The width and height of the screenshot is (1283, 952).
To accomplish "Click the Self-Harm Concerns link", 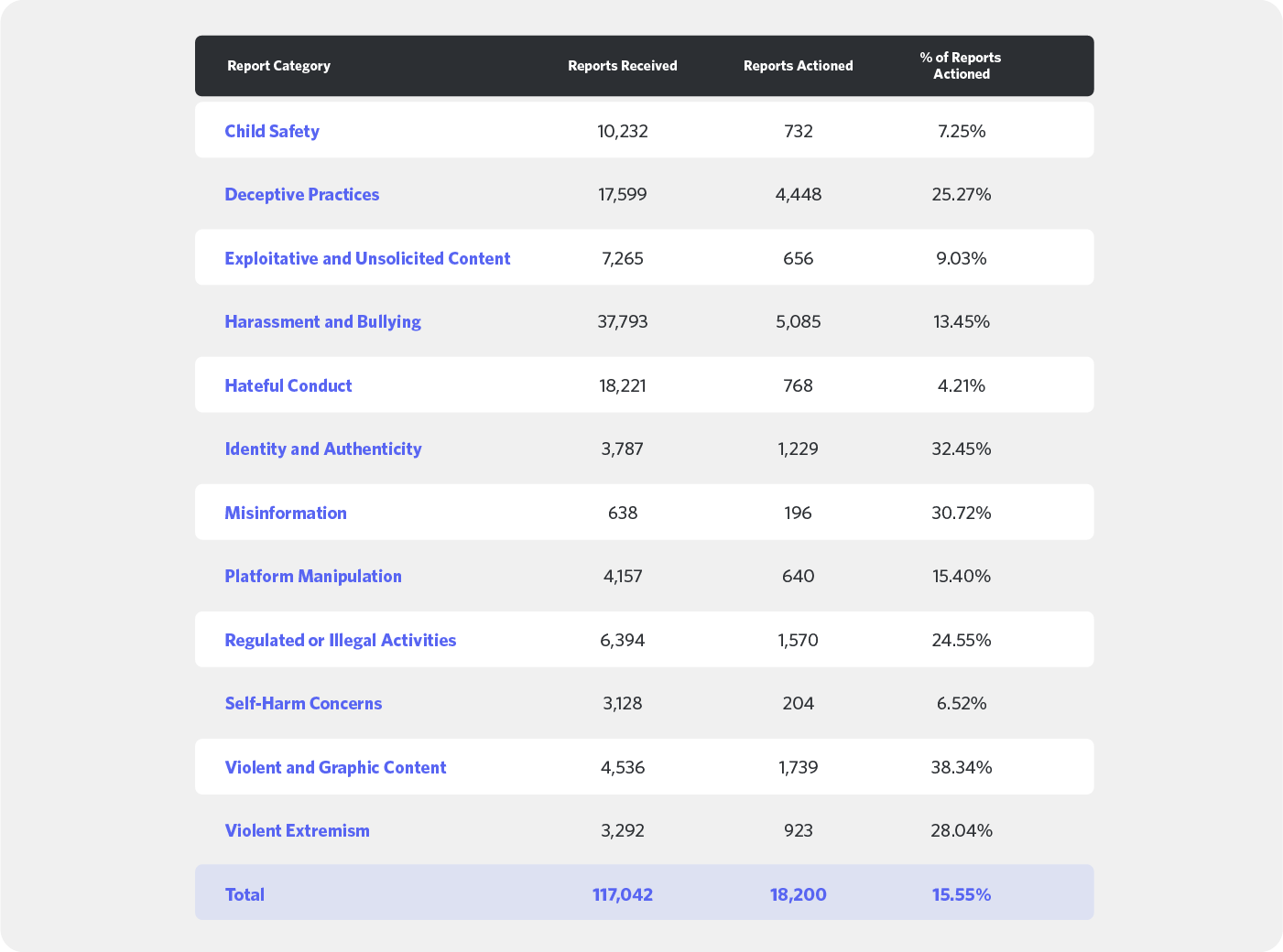I will (x=303, y=703).
